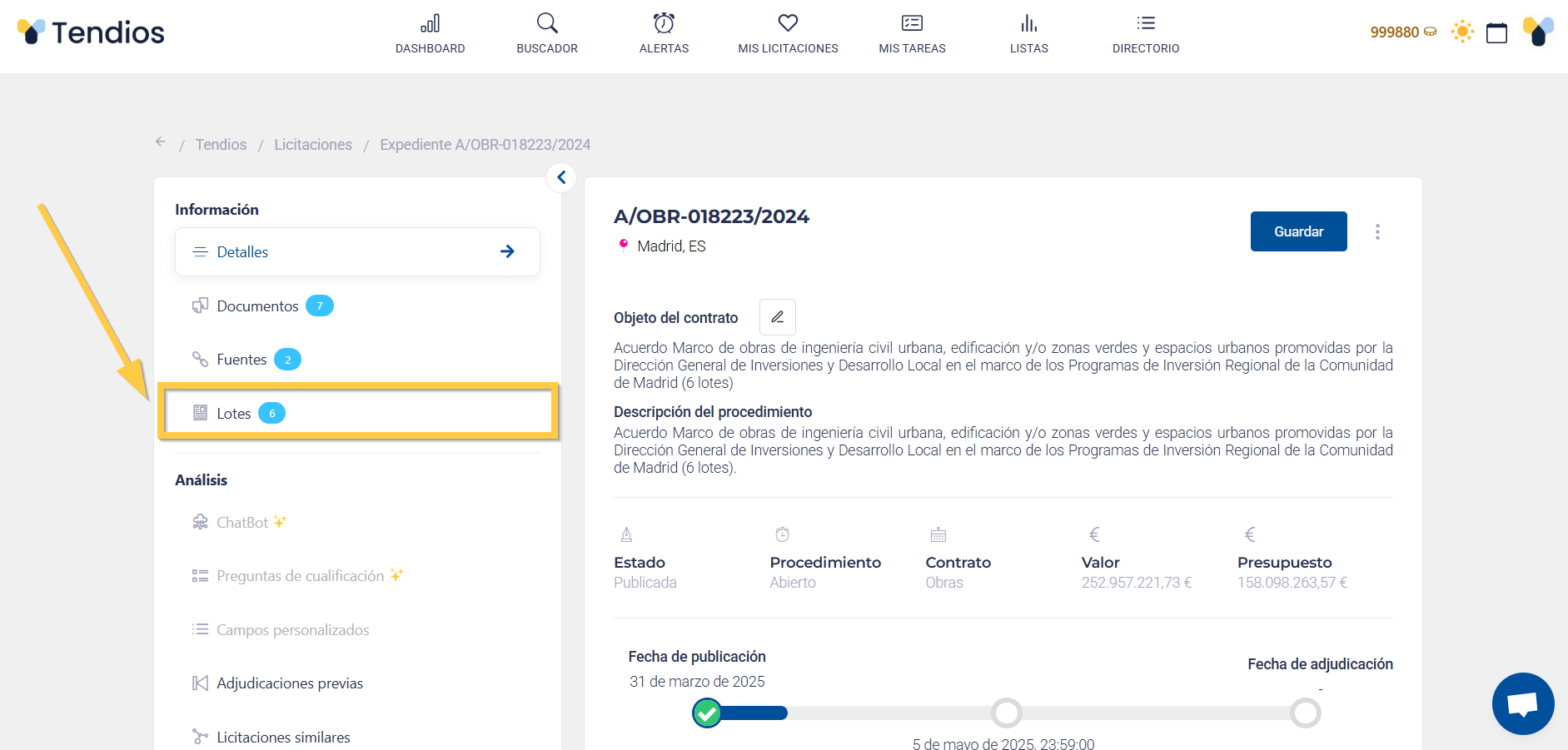This screenshot has height=750, width=1568.
Task: Expand Detalles with the arrow
Action: (507, 251)
